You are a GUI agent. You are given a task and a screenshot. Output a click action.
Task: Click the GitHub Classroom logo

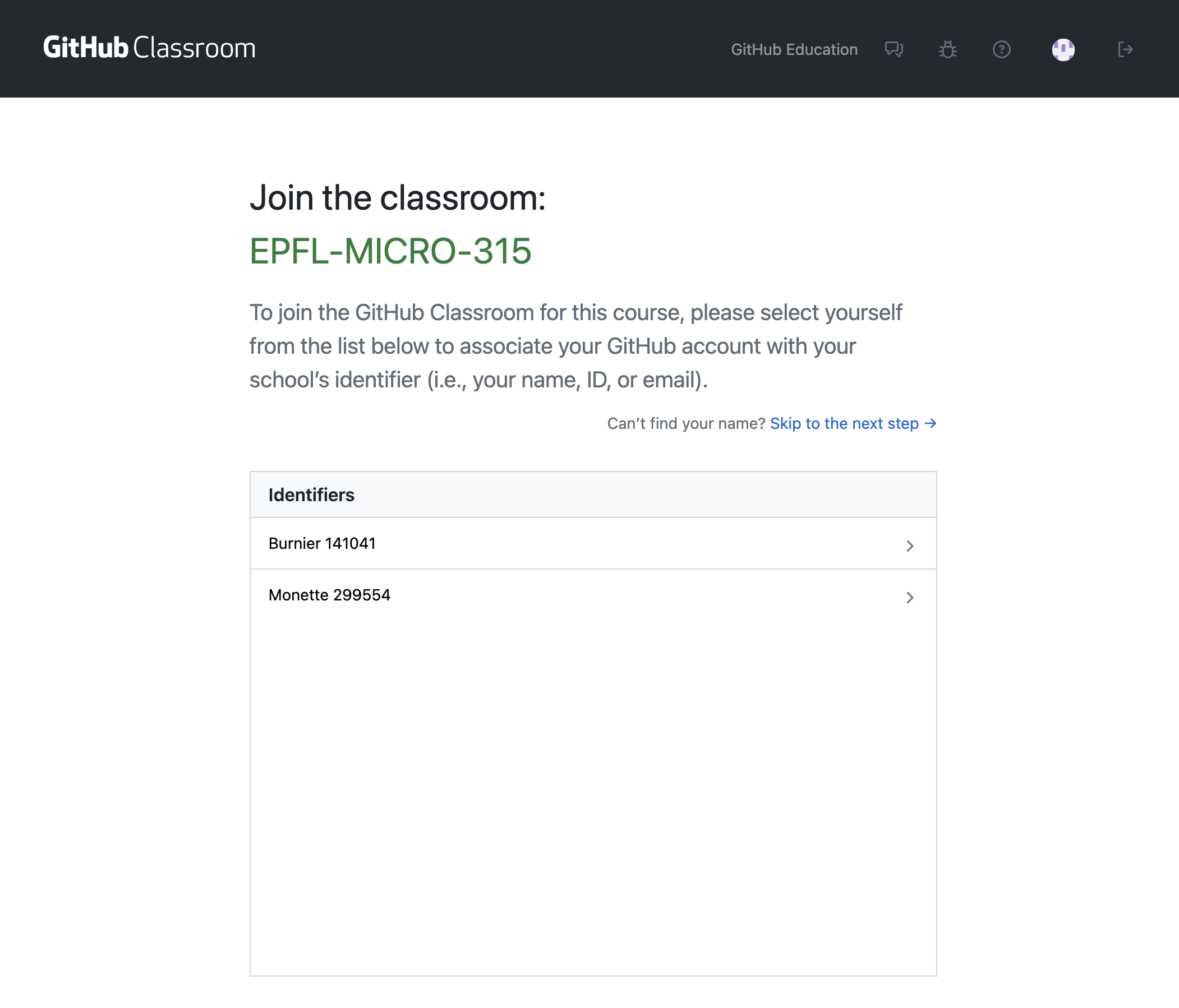149,48
